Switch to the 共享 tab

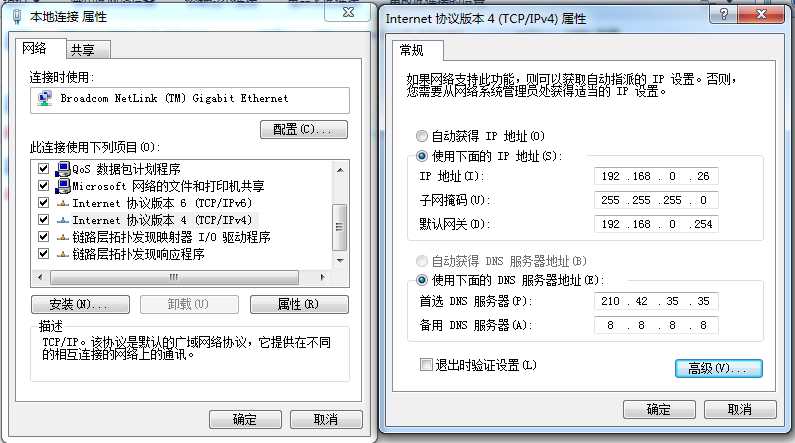[x=88, y=50]
